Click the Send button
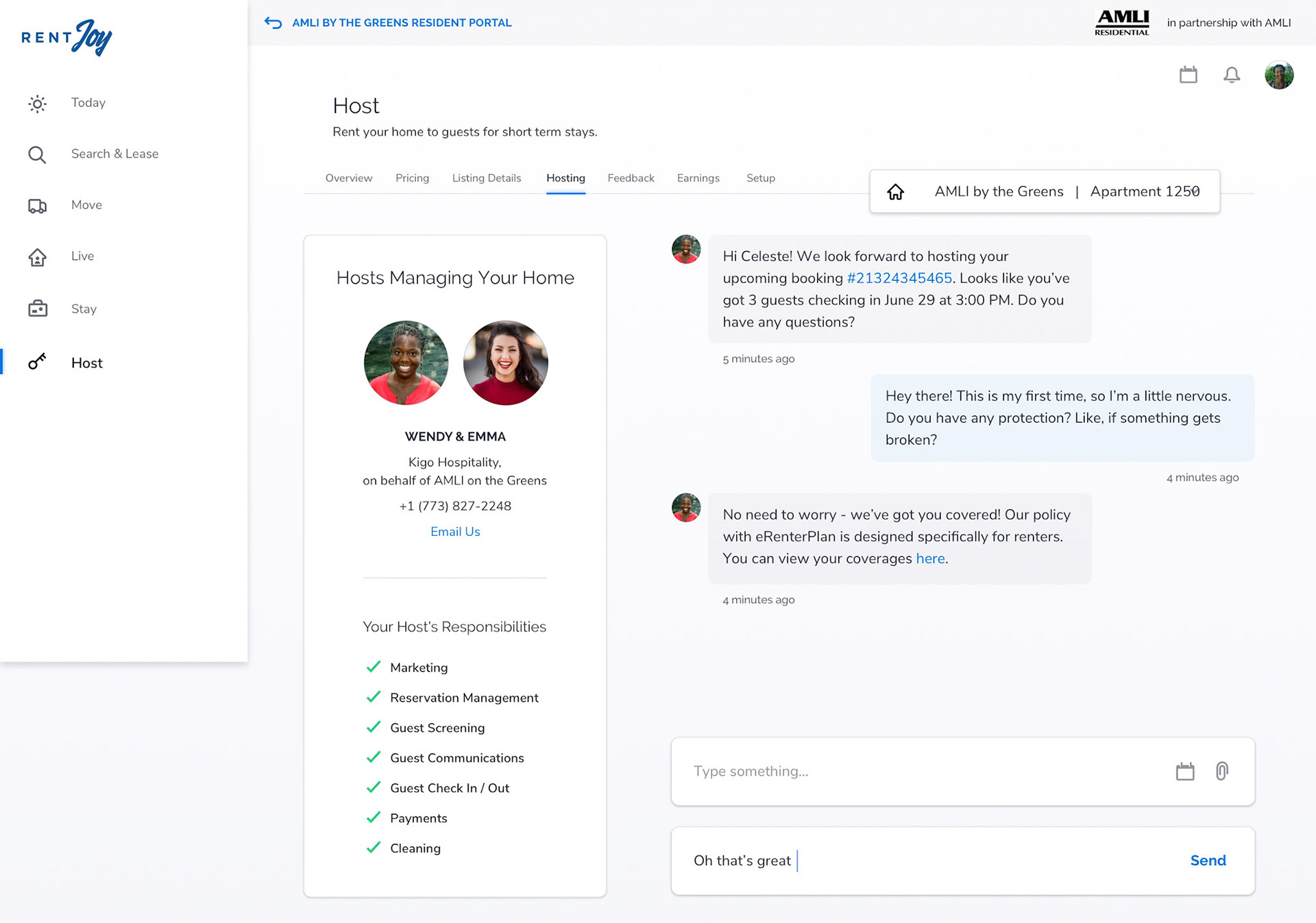Screen dimensions: 1316x923 1208,861
